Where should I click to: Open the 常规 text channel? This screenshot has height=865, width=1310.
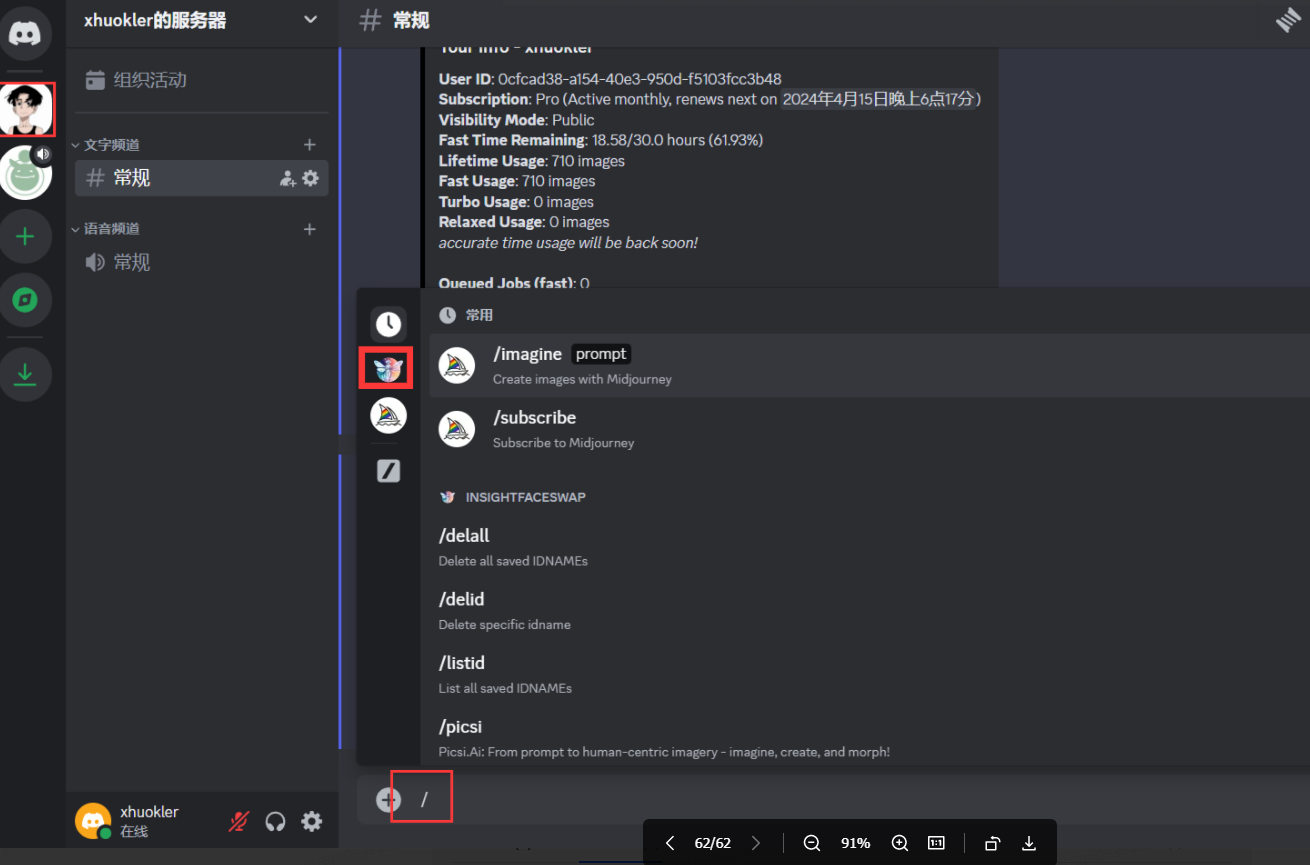click(x=202, y=178)
